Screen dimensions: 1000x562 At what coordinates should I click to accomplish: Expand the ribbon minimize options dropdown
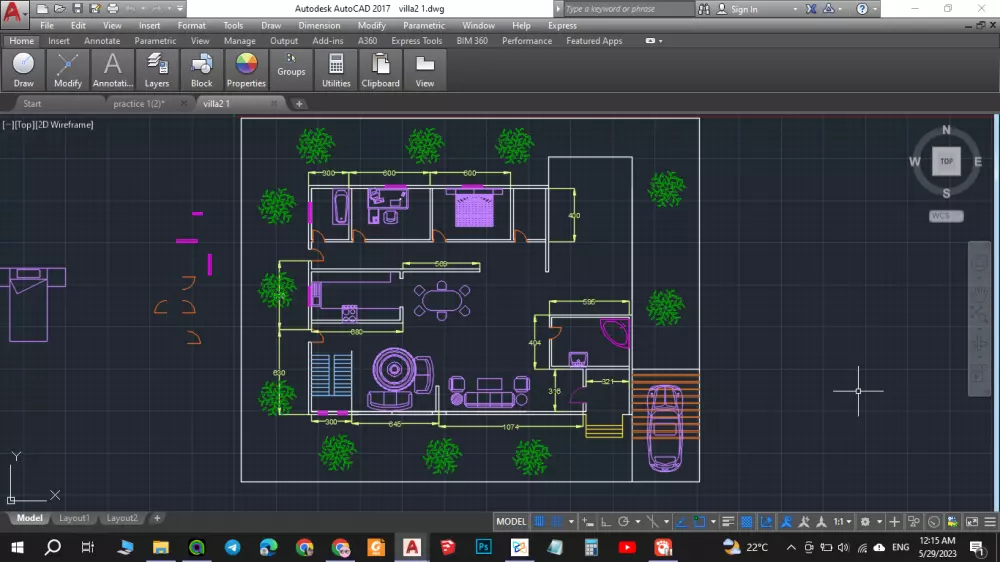[x=661, y=41]
